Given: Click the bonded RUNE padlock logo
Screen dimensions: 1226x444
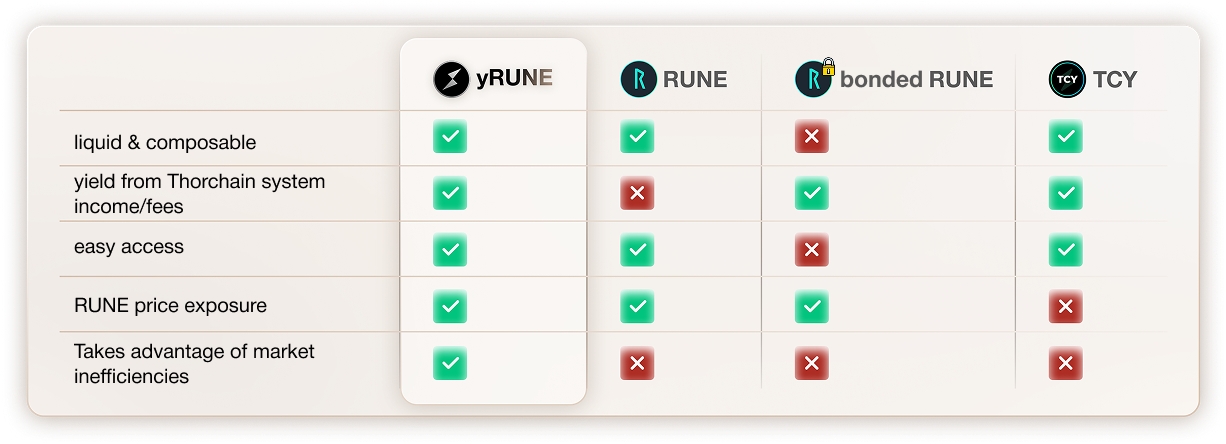Looking at the screenshot, I should coord(814,78).
